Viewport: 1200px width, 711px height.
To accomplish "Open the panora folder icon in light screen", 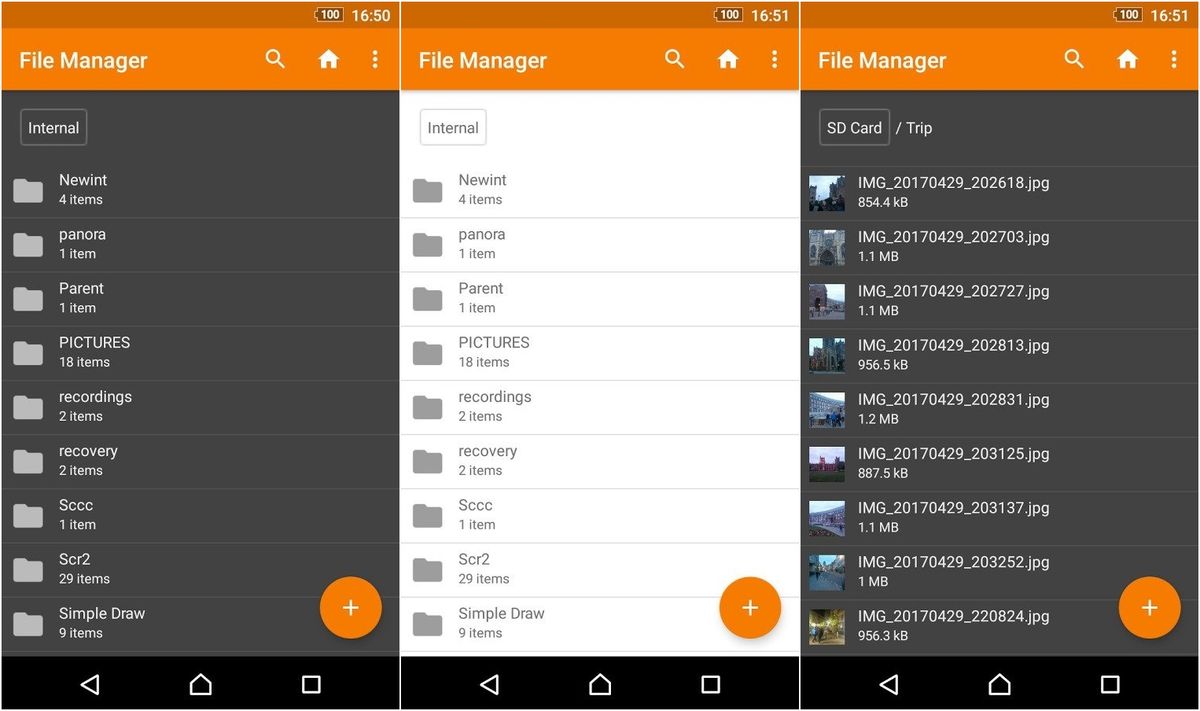I will pos(428,244).
